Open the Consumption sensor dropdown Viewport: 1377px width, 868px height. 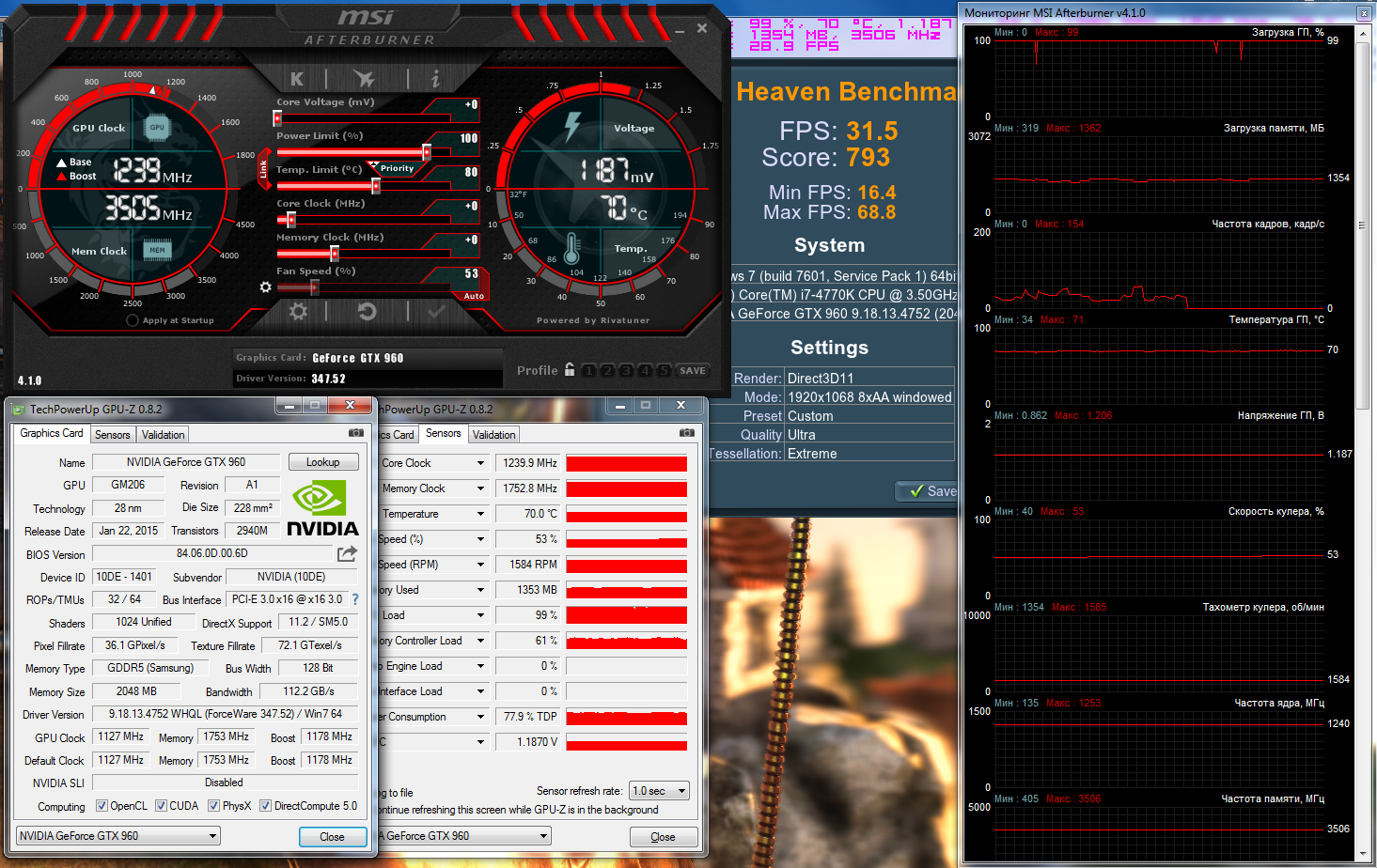[480, 717]
